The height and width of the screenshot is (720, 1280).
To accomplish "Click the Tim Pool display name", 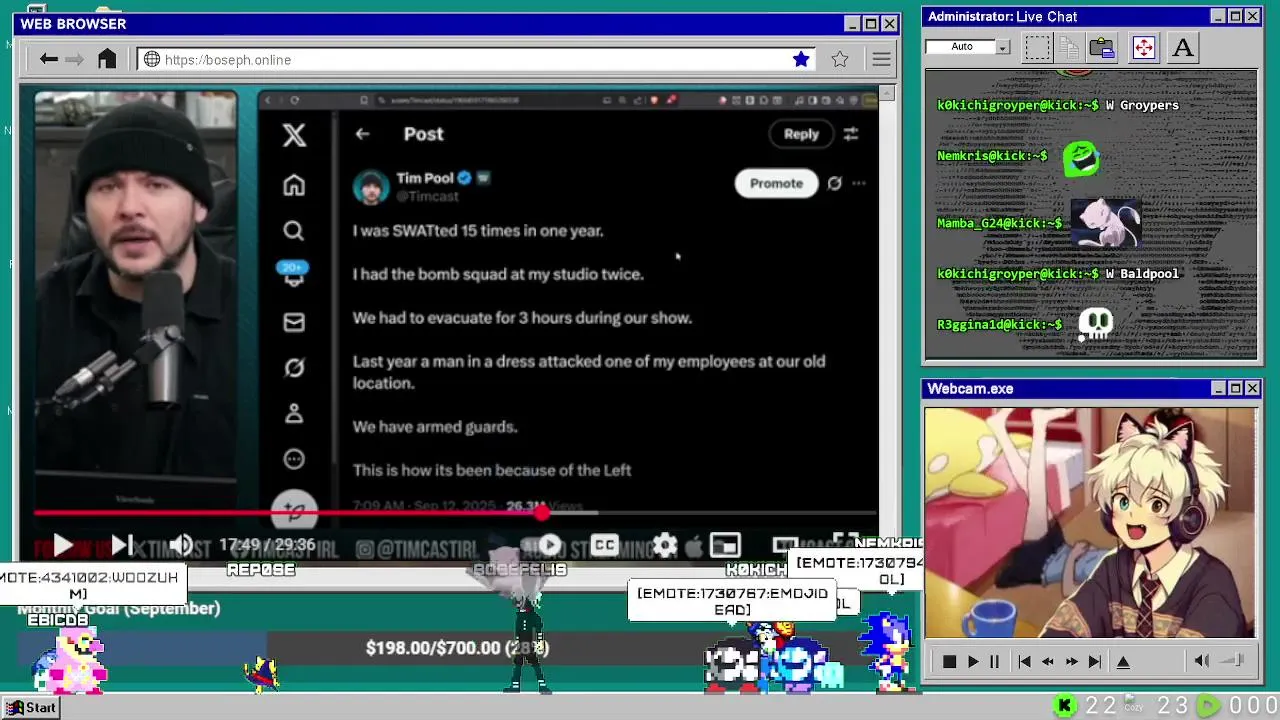I will click(x=425, y=178).
